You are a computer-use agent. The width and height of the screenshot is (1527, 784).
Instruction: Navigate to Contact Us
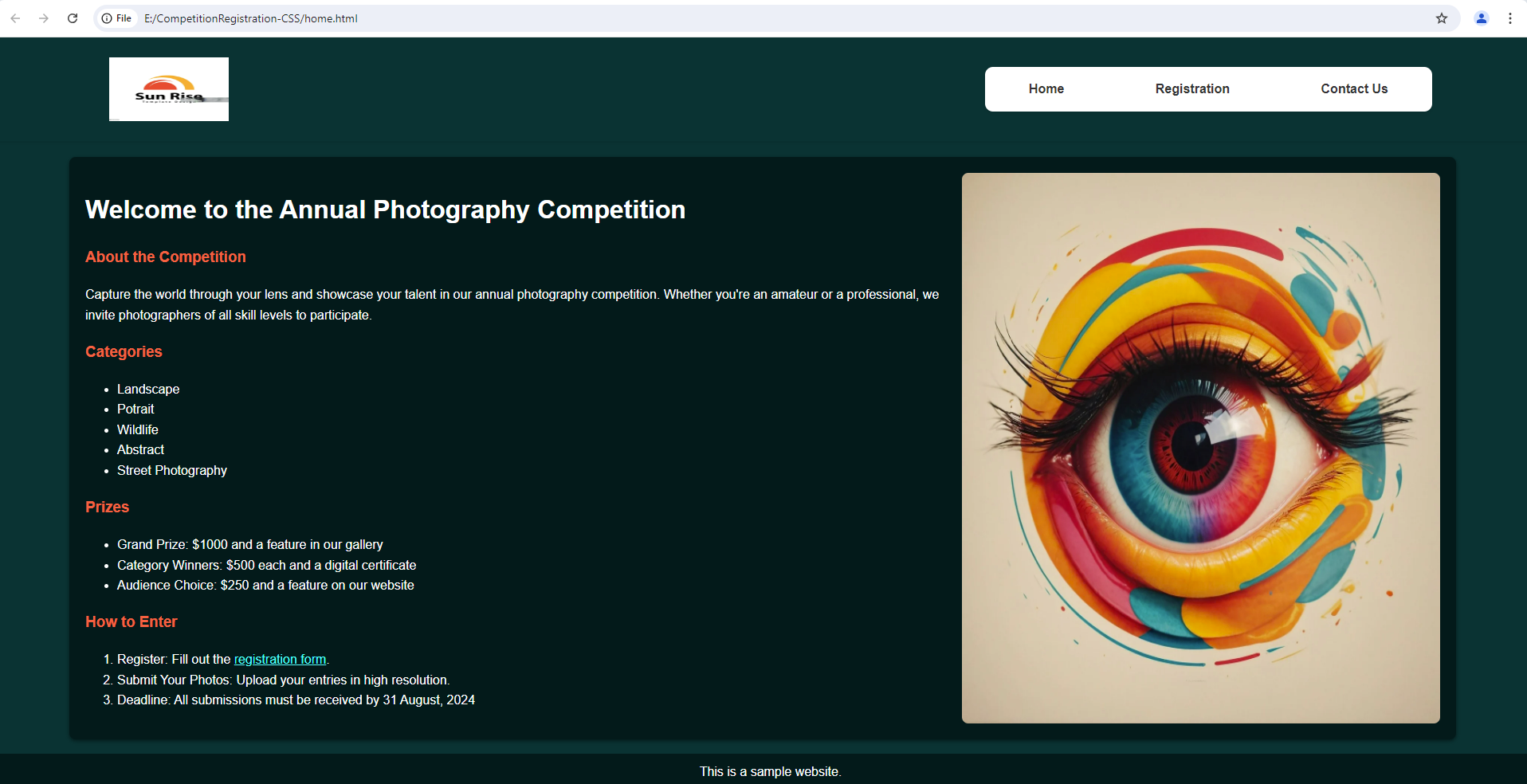coord(1354,88)
